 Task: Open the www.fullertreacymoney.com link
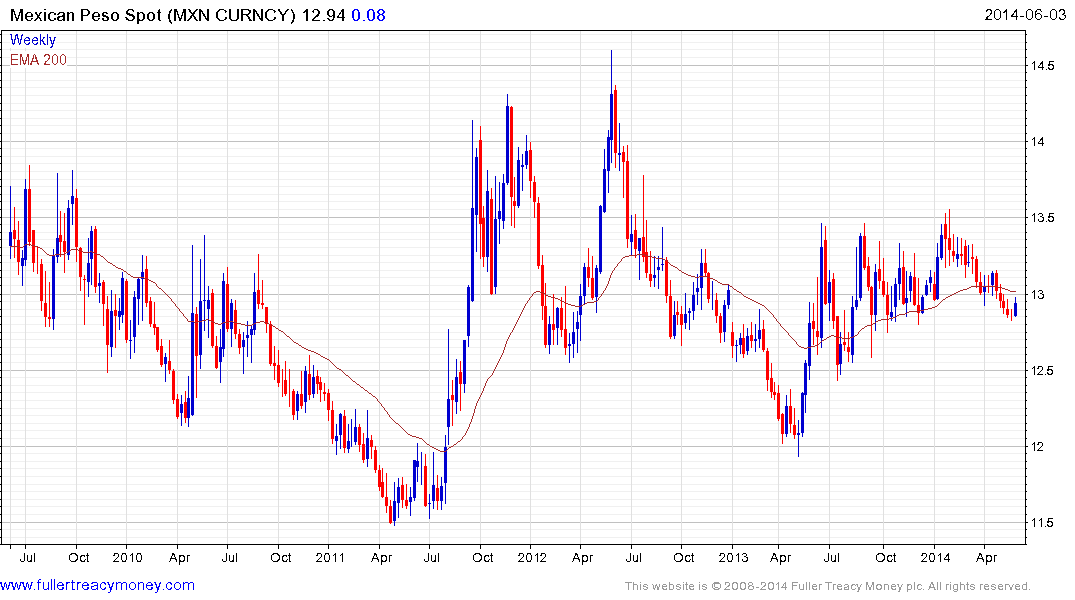98,585
